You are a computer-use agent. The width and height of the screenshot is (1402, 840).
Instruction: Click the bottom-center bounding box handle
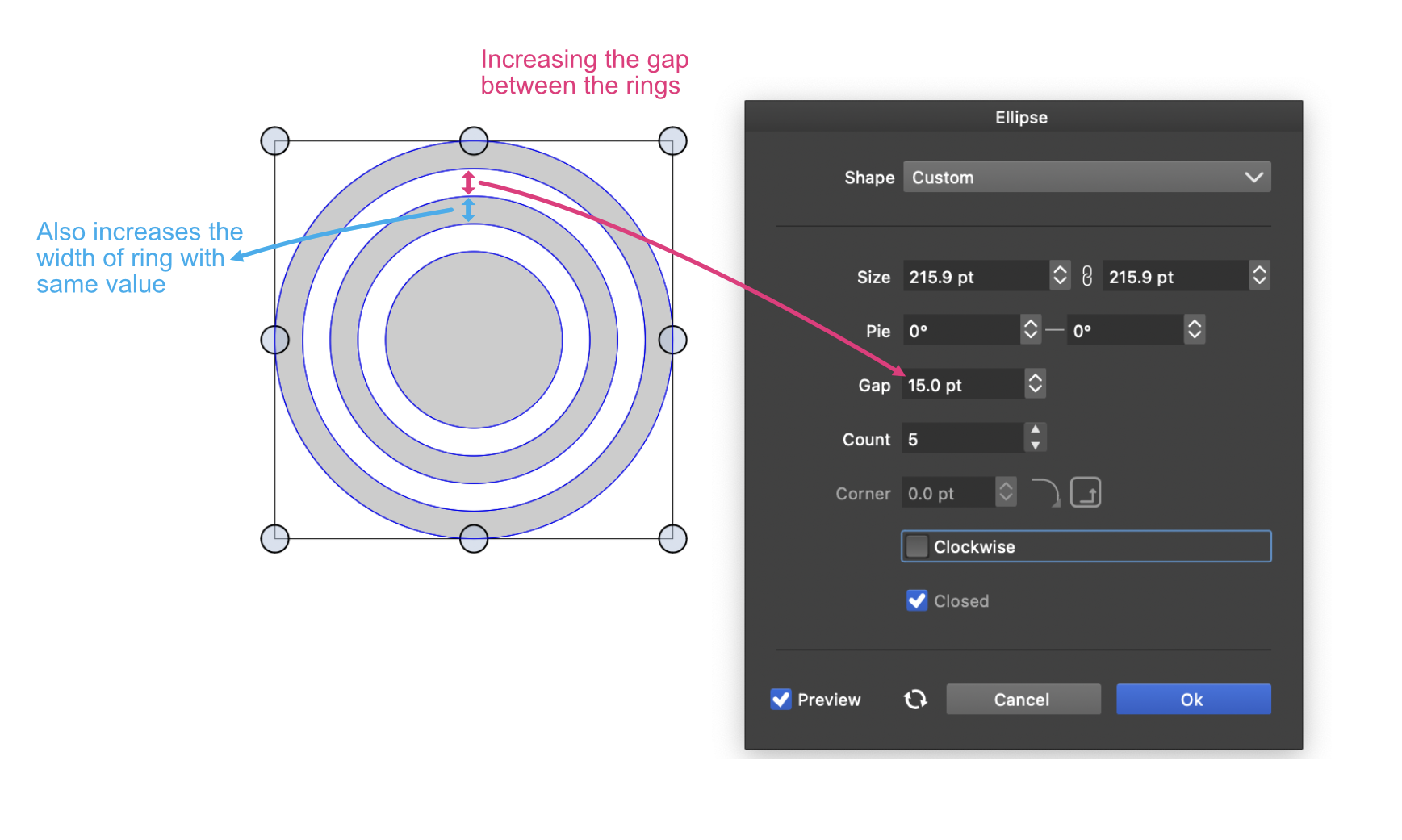pyautogui.click(x=474, y=538)
